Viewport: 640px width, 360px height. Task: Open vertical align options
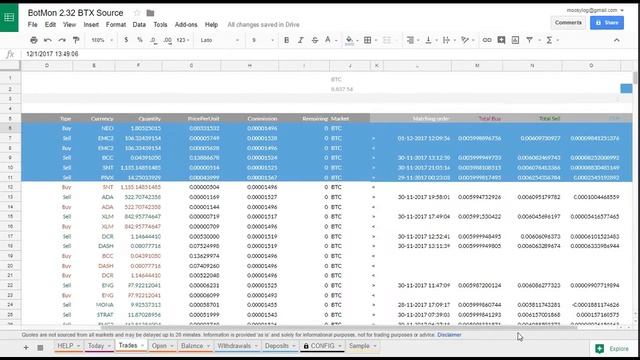(430, 40)
